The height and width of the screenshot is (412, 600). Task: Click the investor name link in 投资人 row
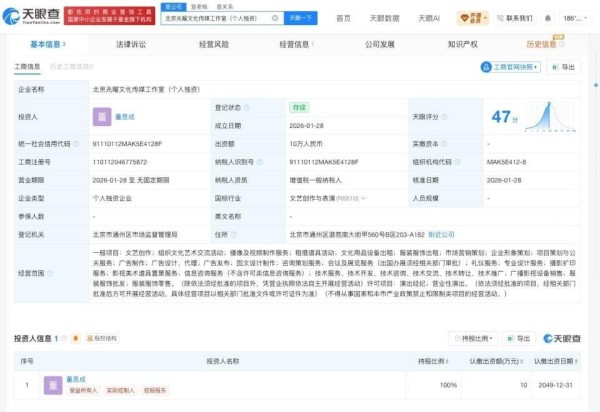click(x=125, y=117)
